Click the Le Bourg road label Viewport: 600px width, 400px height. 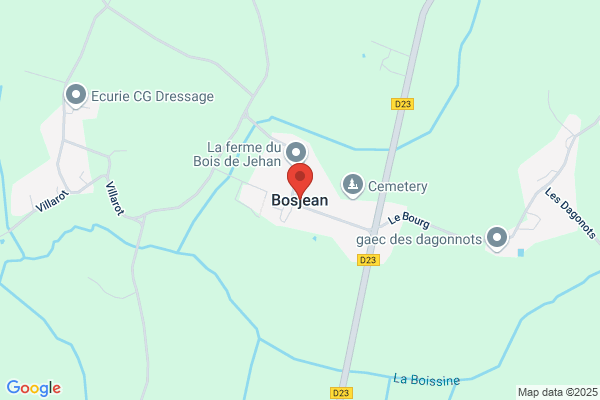point(409,220)
